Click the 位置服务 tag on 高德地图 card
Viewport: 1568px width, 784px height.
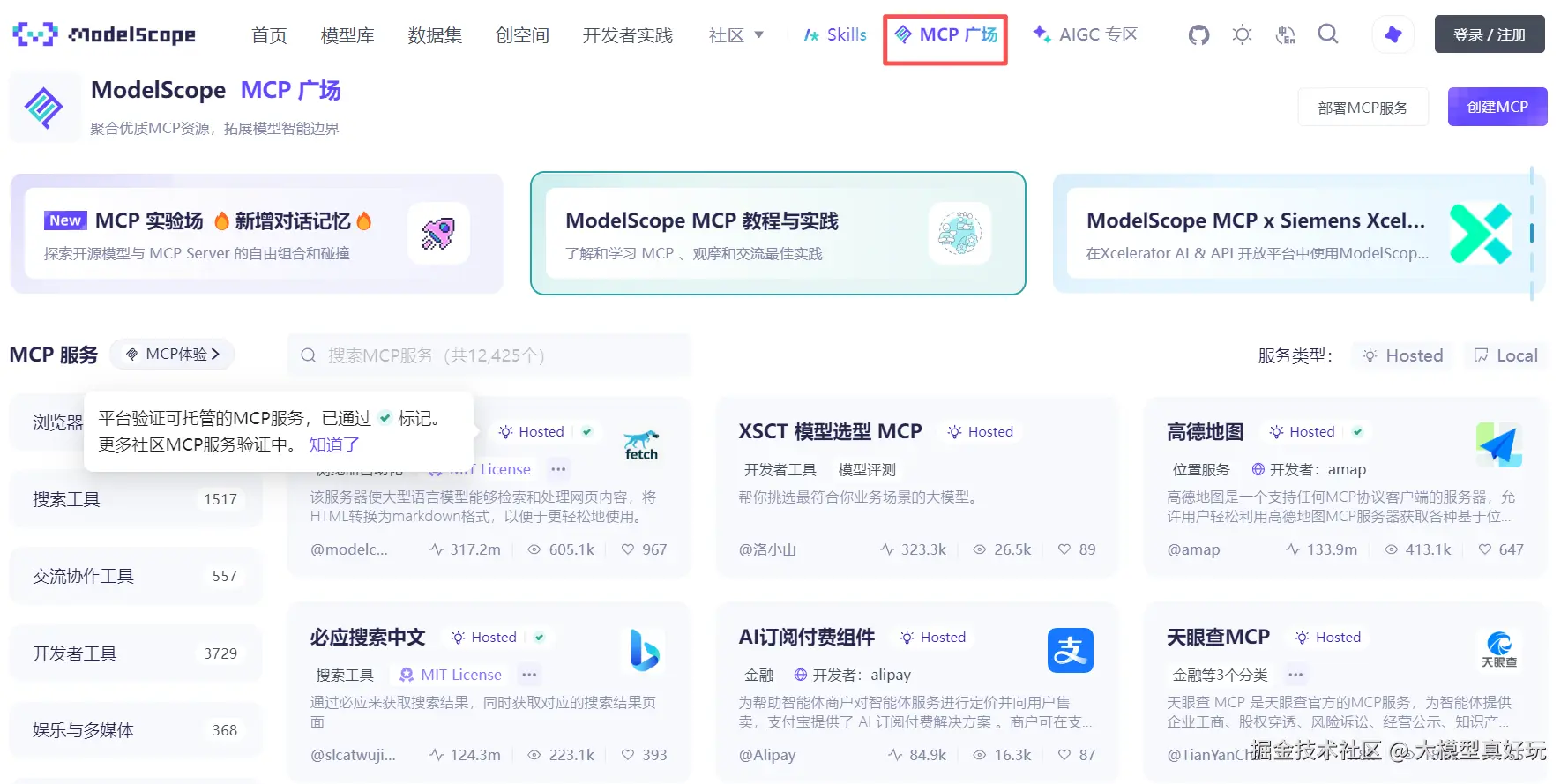pos(1201,469)
